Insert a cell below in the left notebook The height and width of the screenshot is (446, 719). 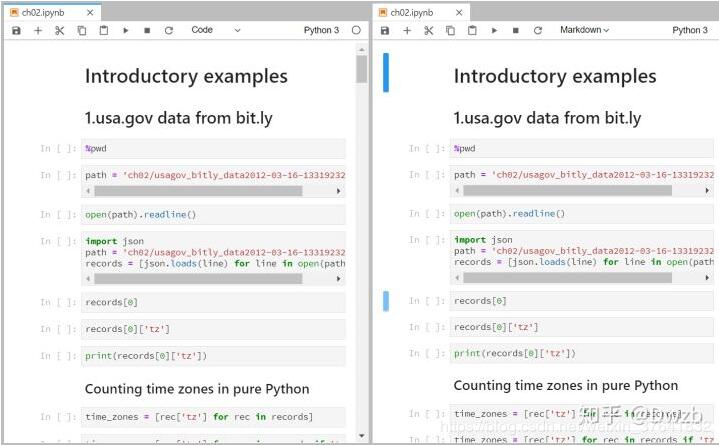(x=38, y=31)
